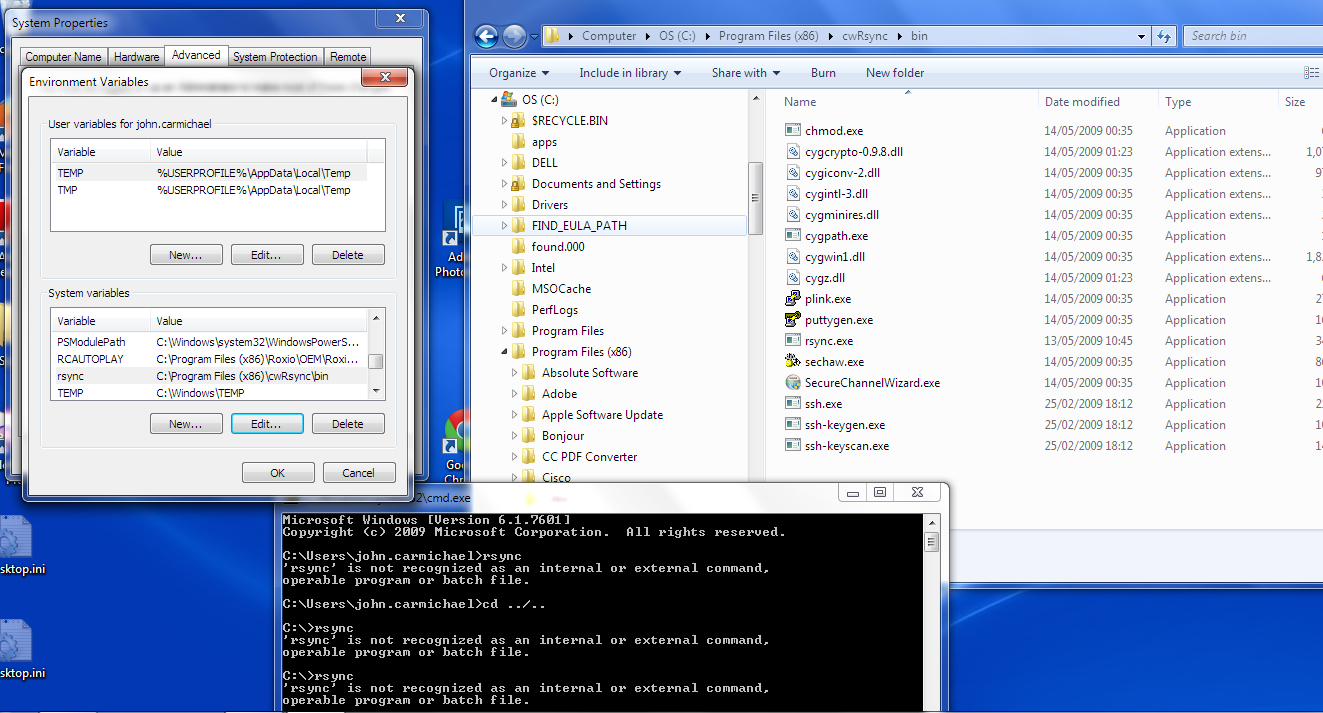
Task: Select the OS (C:) drive icon in tree
Action: pos(509,100)
